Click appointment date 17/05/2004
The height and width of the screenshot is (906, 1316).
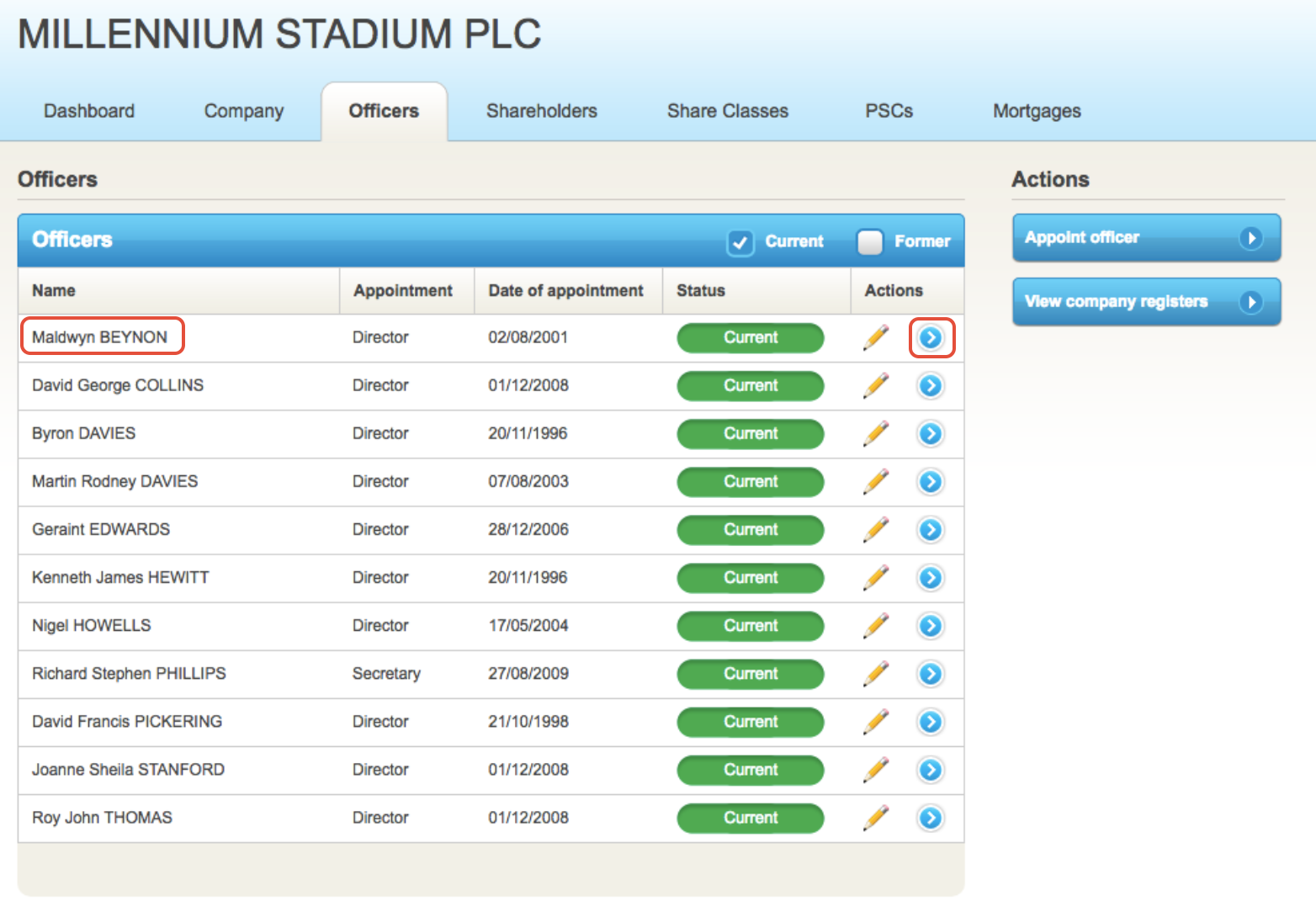[x=528, y=625]
